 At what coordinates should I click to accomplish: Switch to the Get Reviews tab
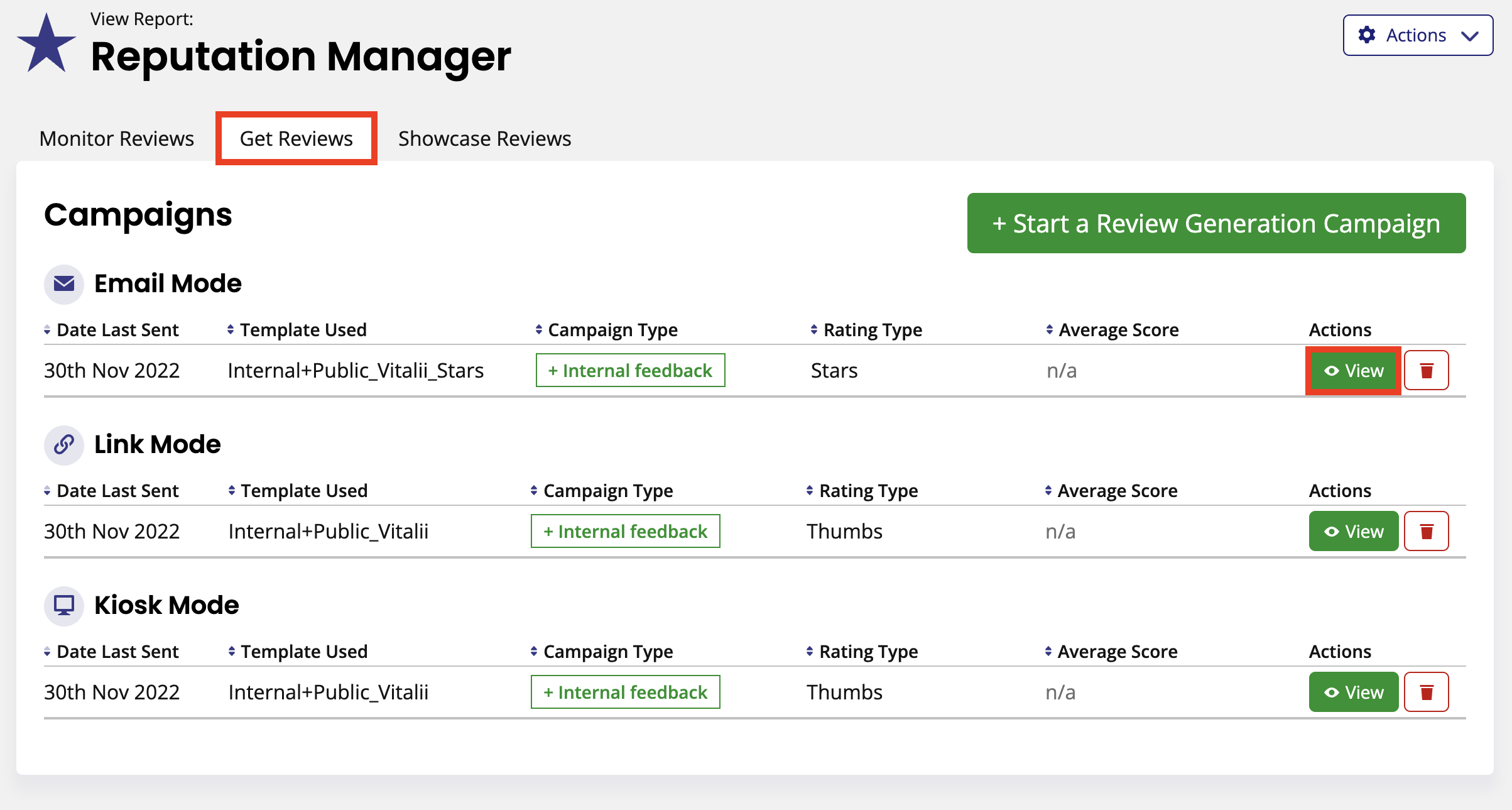point(296,138)
